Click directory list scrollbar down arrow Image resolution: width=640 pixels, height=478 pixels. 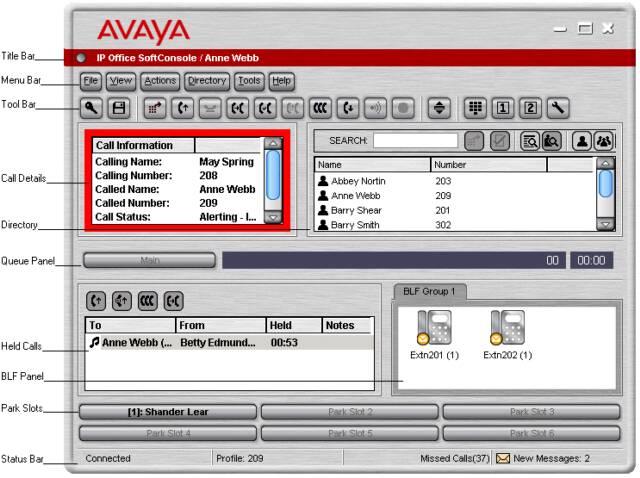[x=606, y=224]
